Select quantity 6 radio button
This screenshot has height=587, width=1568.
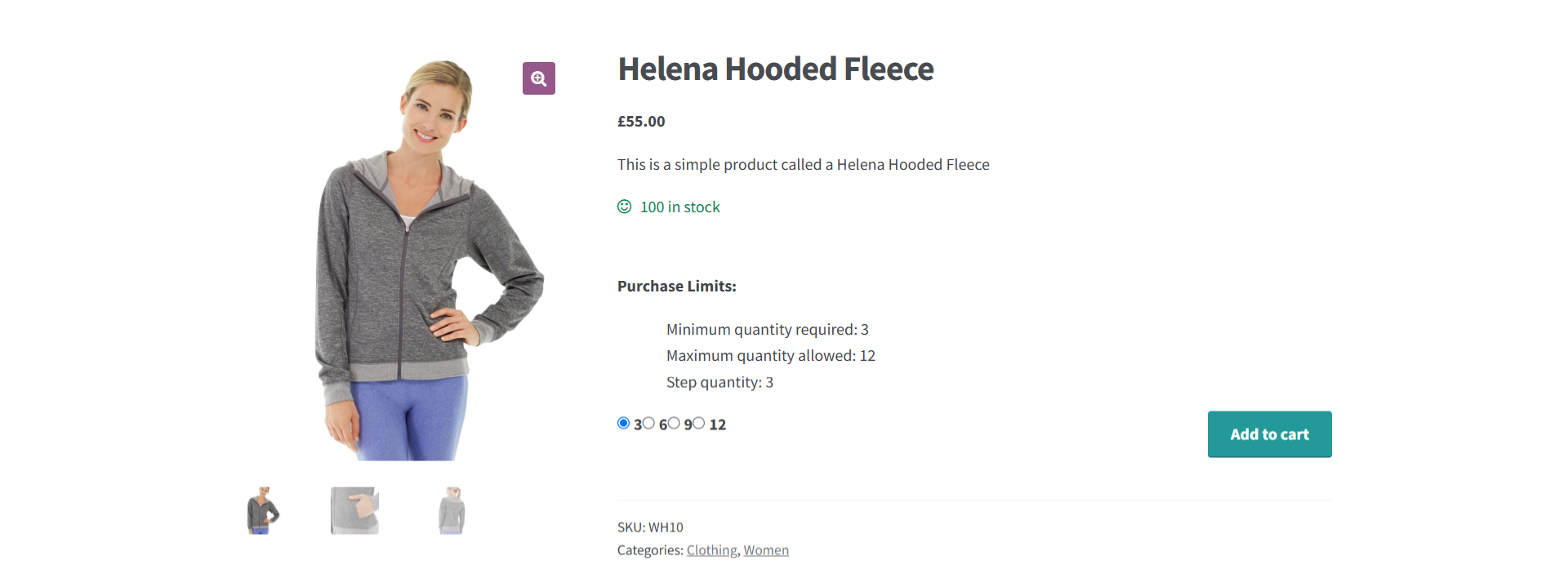pyautogui.click(x=649, y=424)
